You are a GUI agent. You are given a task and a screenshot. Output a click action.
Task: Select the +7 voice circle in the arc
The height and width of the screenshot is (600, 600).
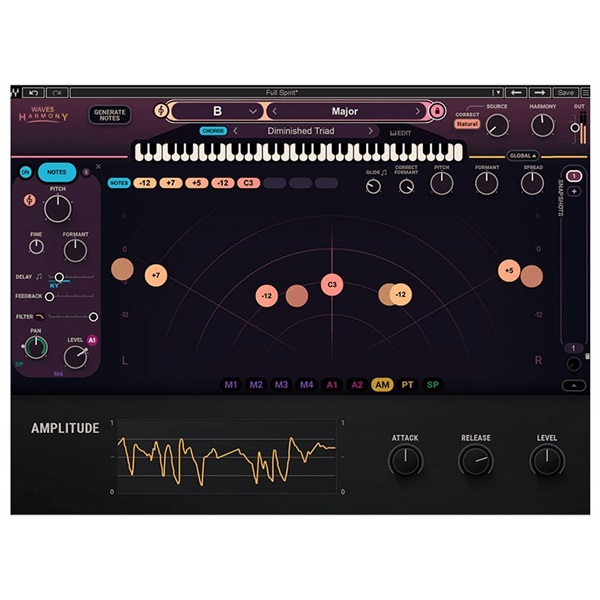tap(156, 275)
